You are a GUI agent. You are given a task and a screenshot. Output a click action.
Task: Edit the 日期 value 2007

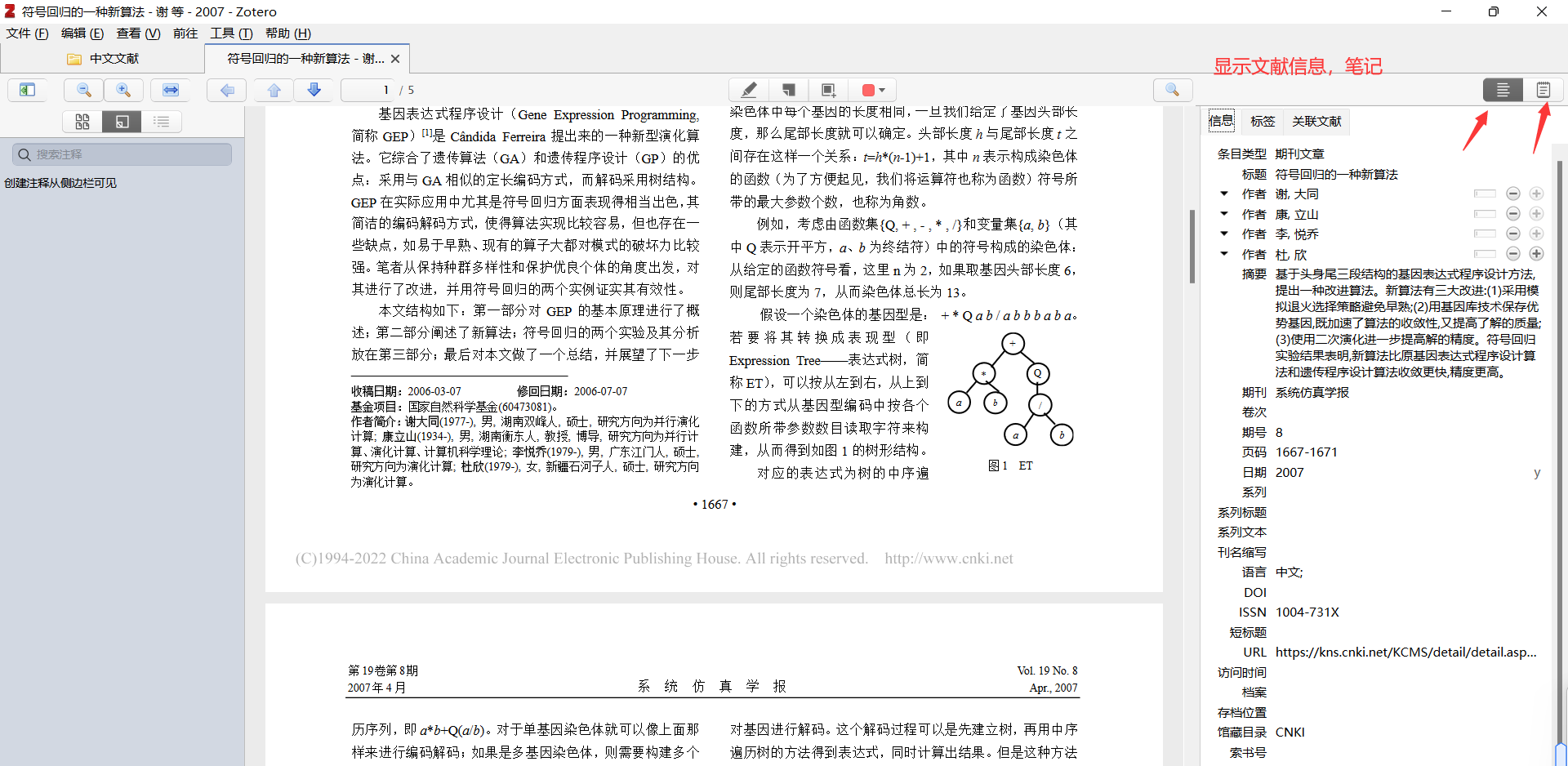pos(1290,472)
